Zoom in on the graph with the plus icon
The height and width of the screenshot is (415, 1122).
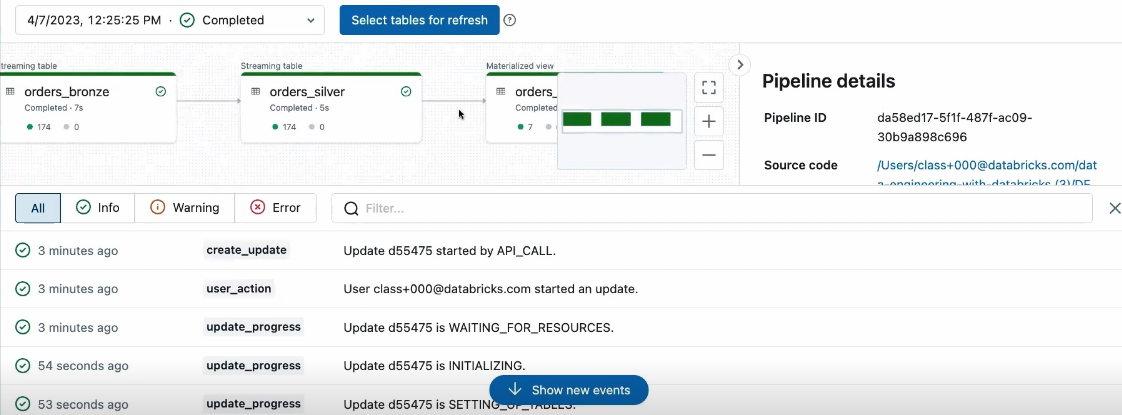coord(708,122)
